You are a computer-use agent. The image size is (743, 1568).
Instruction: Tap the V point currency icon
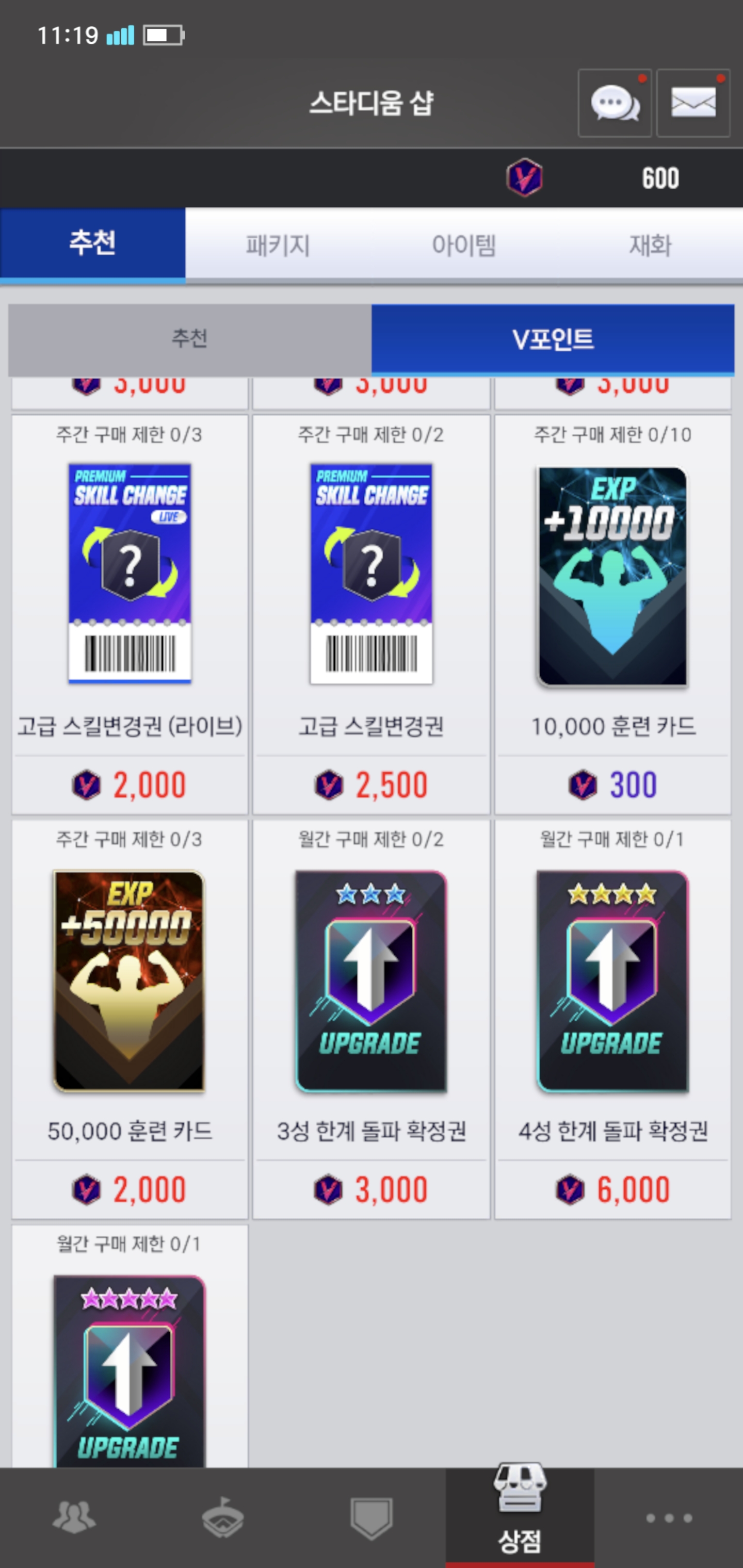click(x=524, y=177)
